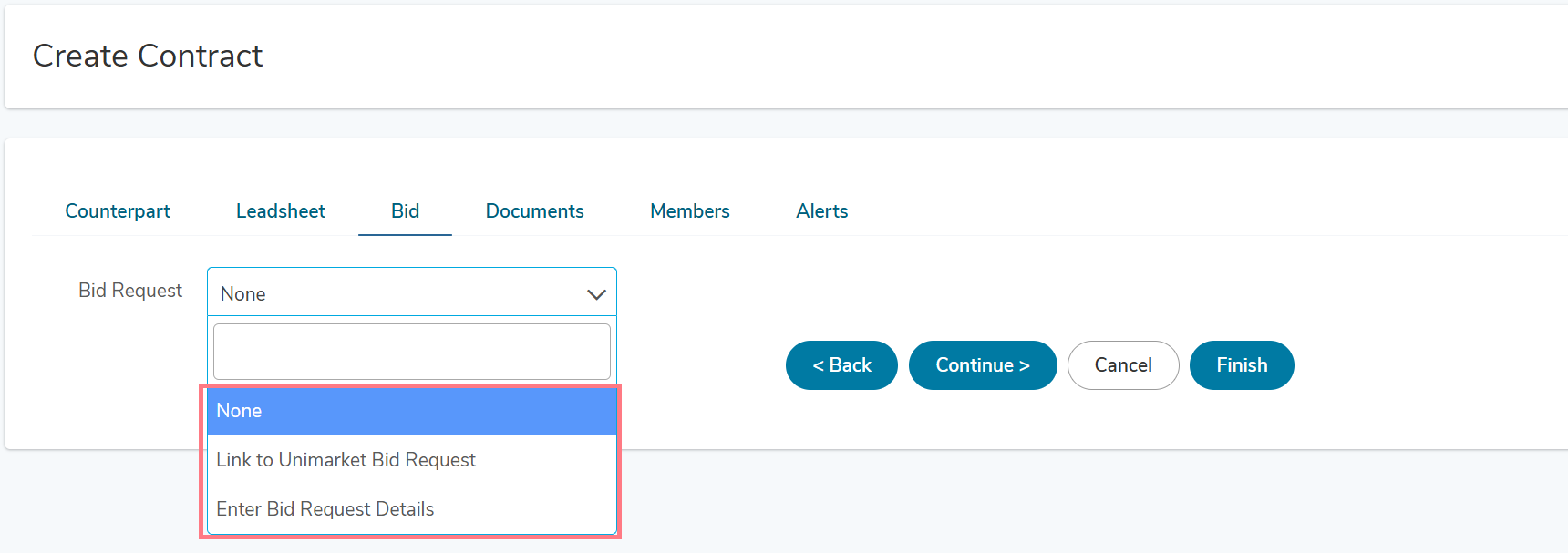The width and height of the screenshot is (1568, 553).
Task: Switch to the Counterpart tab
Action: [118, 211]
